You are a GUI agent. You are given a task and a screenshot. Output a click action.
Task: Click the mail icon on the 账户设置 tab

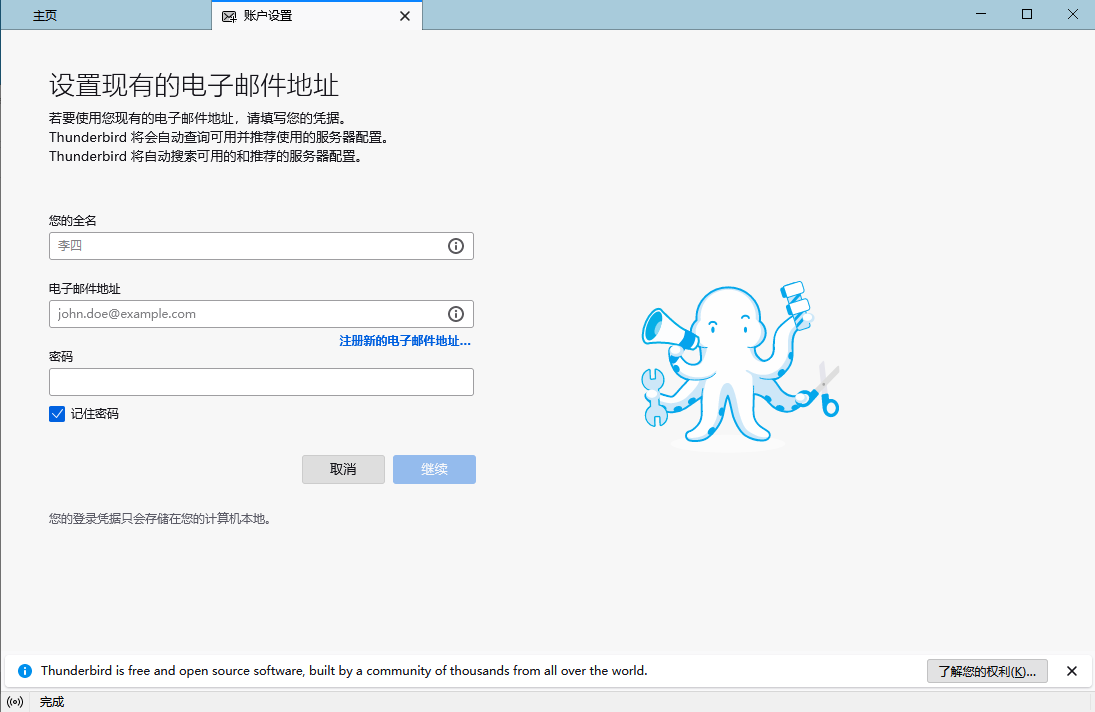click(229, 16)
